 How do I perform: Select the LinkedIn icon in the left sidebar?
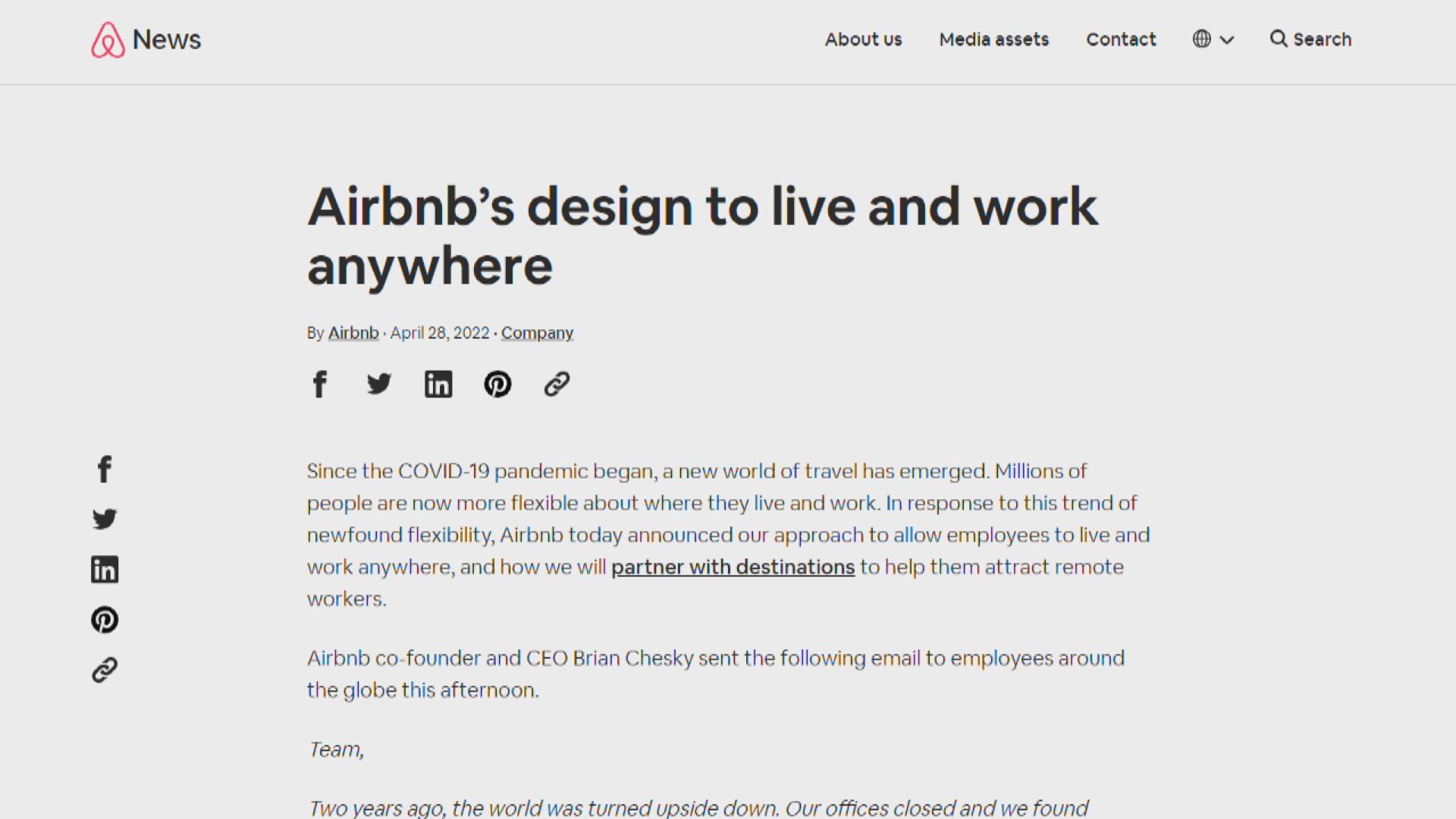104,570
